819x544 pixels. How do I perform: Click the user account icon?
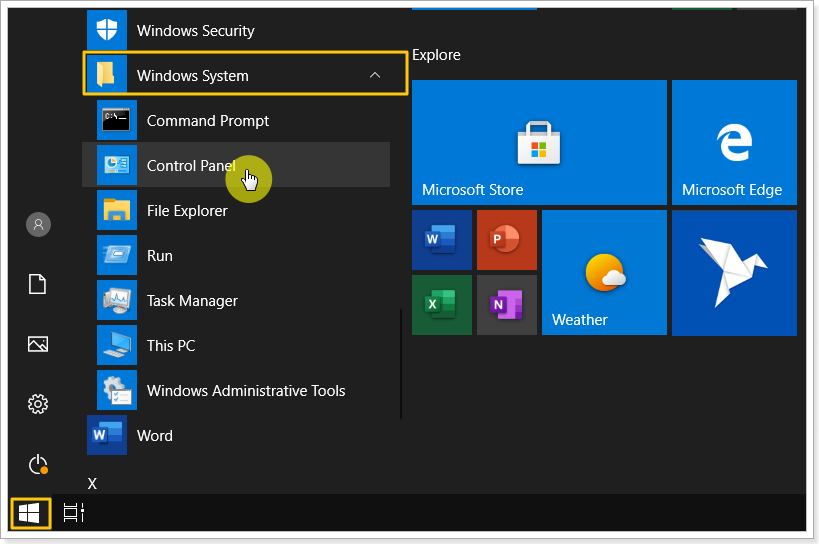[38, 224]
